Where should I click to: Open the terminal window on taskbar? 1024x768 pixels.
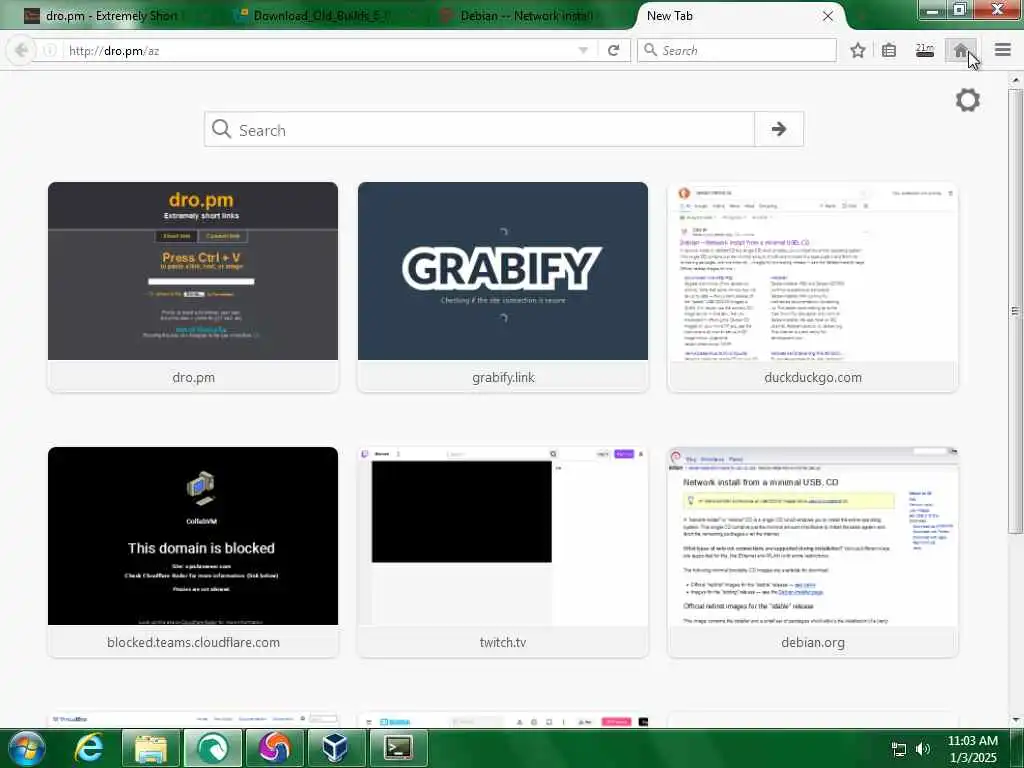tap(398, 748)
